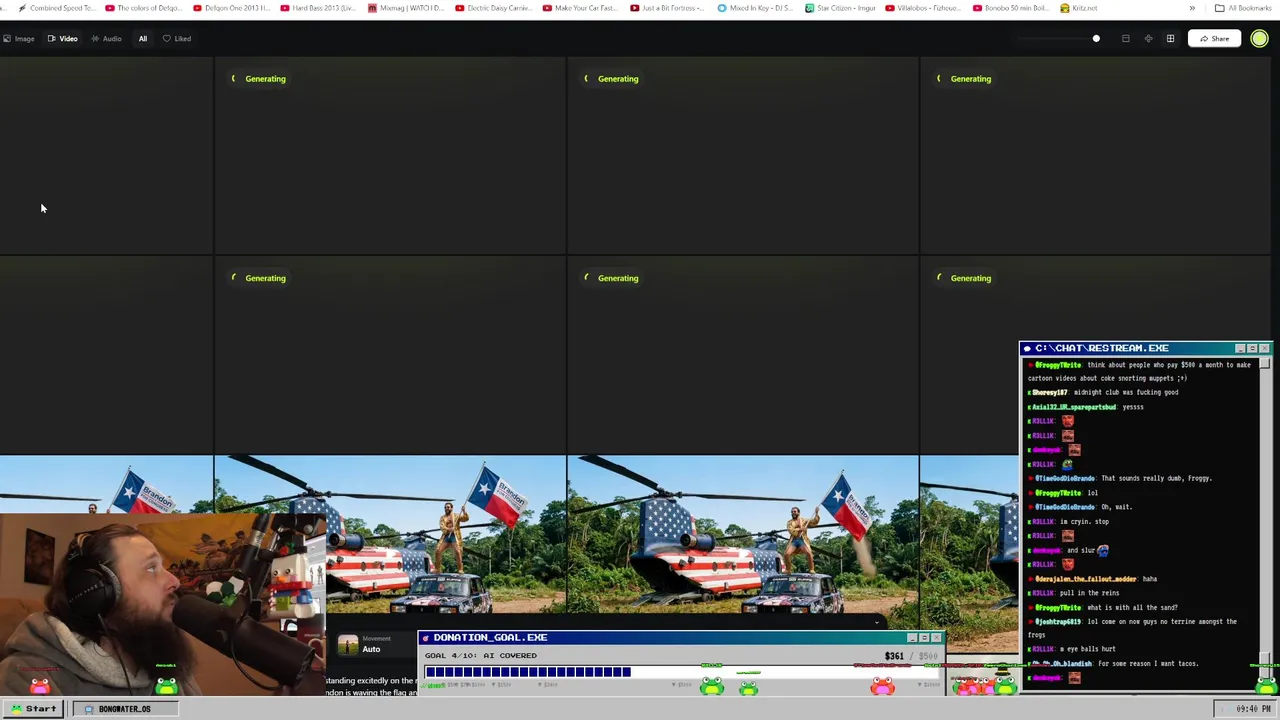
Task: Switch to the single-panel layout view icon
Action: coord(1125,39)
